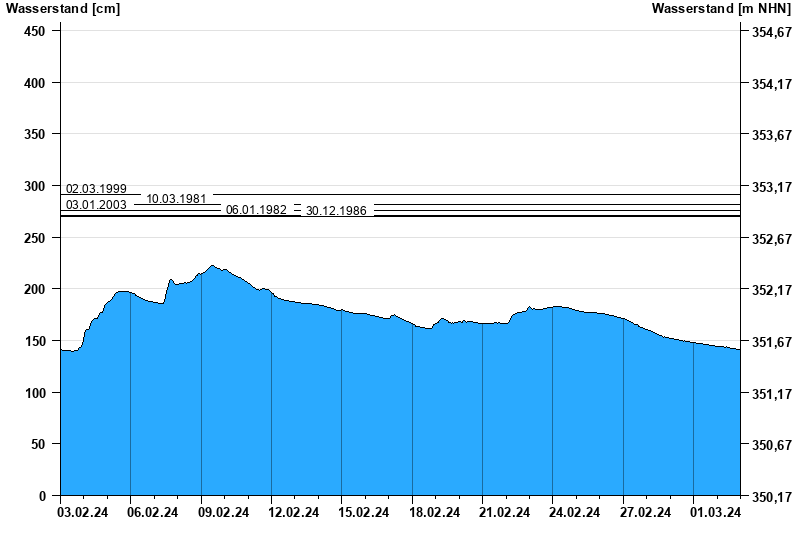Click the right axis title Wasserstand [m NHN]

[721, 8]
